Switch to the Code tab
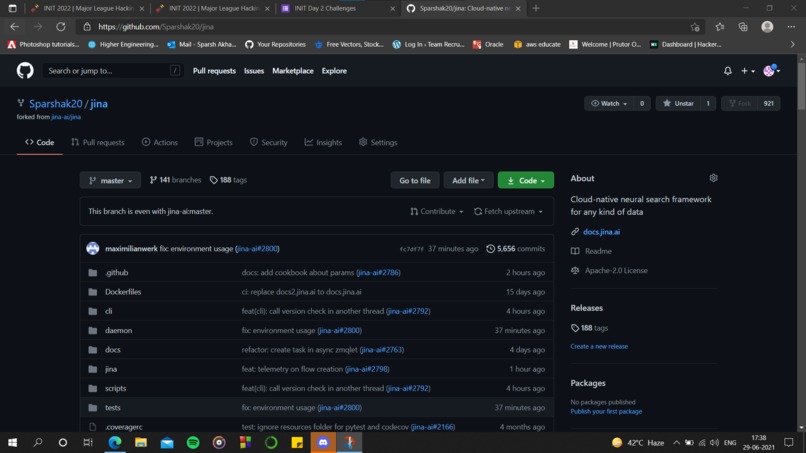 point(40,142)
